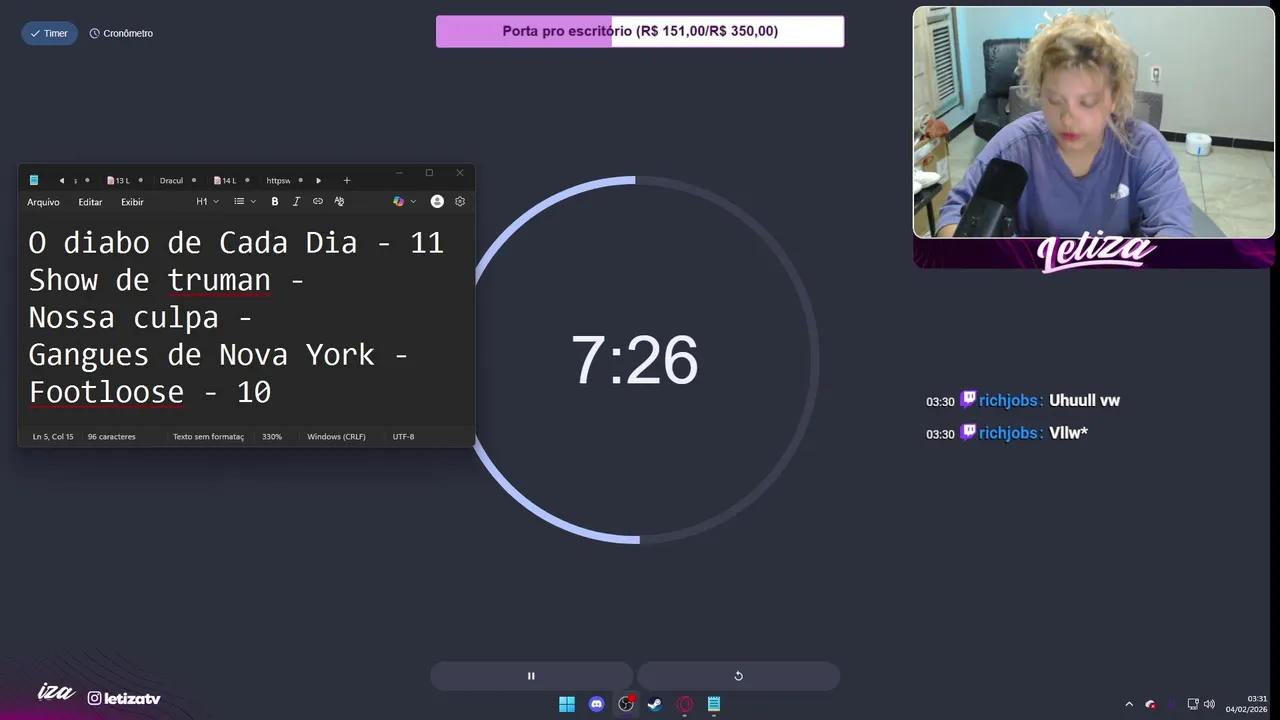
Task: Expand the H1 heading dropdown
Action: pos(207,202)
